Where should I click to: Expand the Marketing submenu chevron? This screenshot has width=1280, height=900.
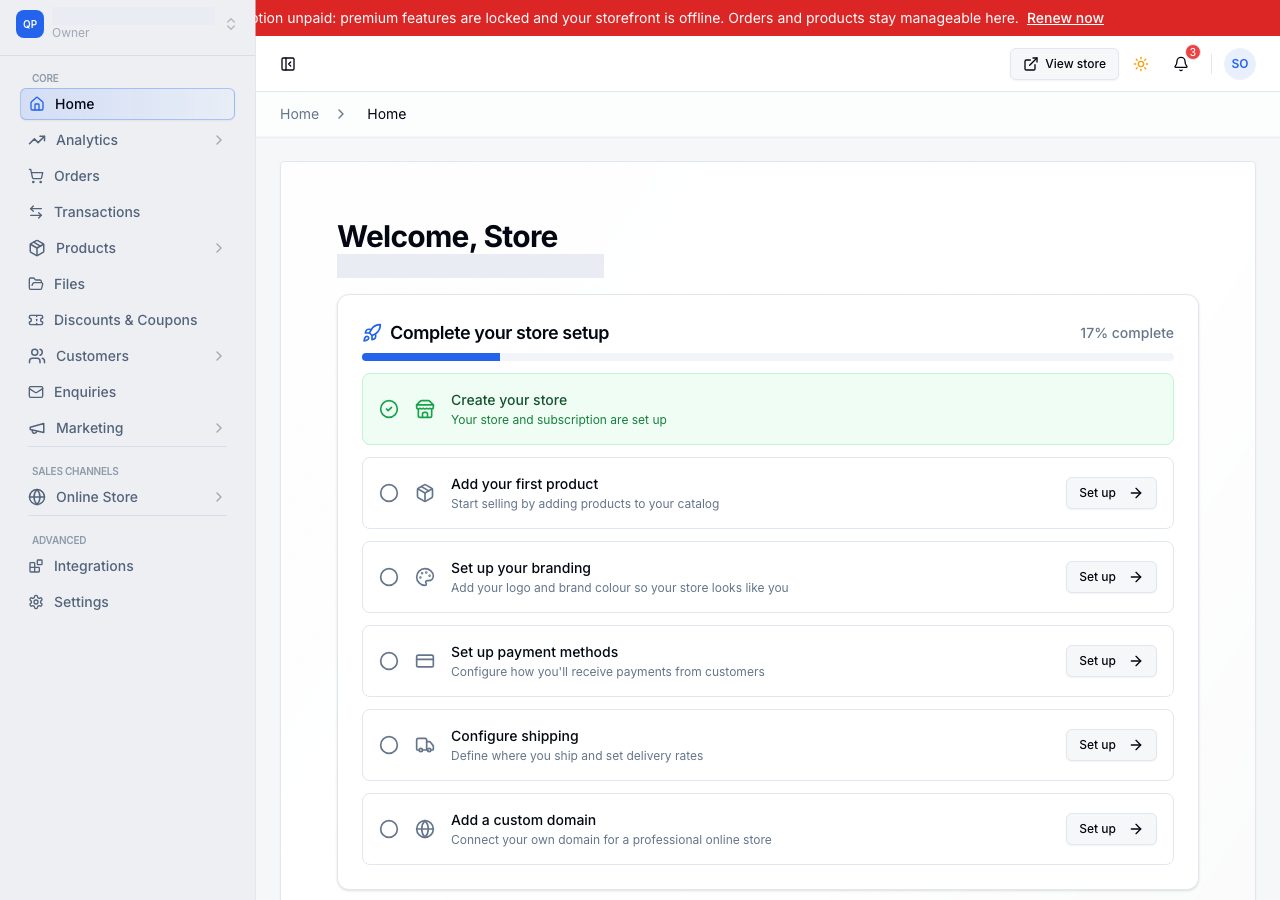[218, 428]
